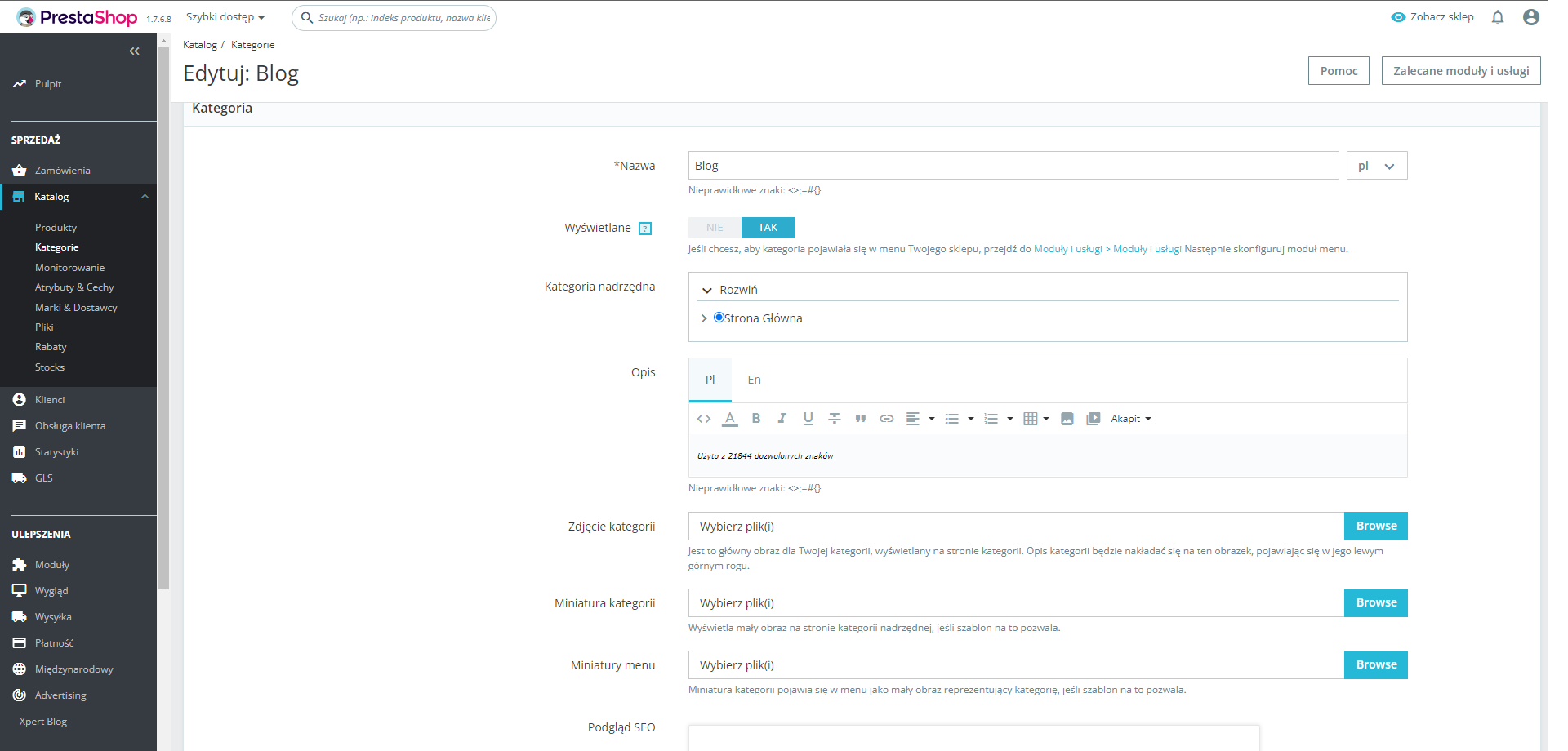Browse for Miniatura kategorii file
The width and height of the screenshot is (1568, 751).
[x=1376, y=603]
